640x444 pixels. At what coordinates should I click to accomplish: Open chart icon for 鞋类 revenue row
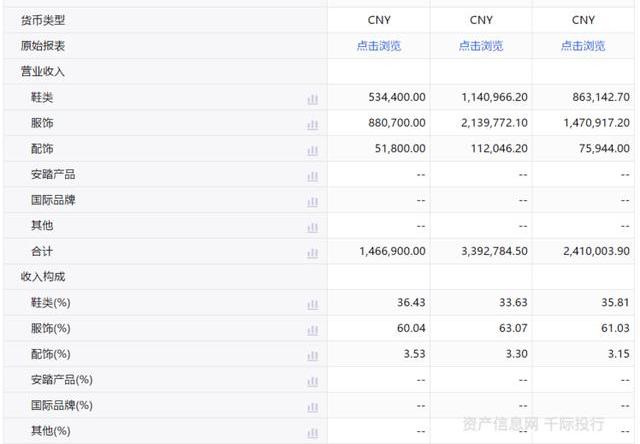click(313, 99)
